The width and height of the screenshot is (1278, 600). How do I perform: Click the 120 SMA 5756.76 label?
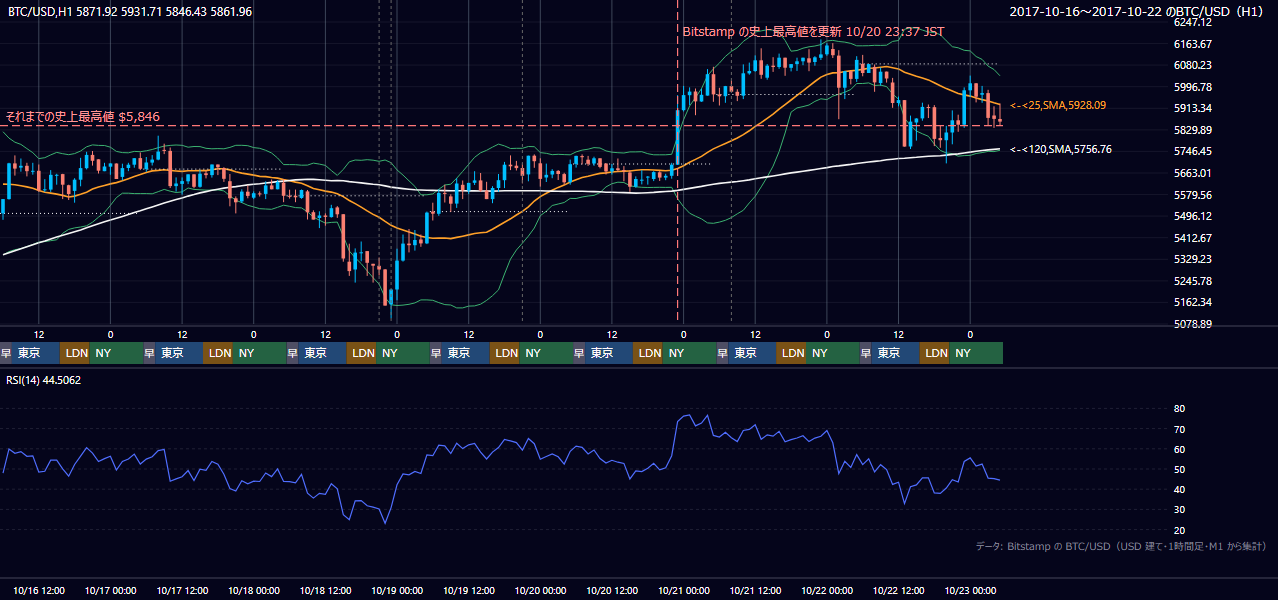1061,149
